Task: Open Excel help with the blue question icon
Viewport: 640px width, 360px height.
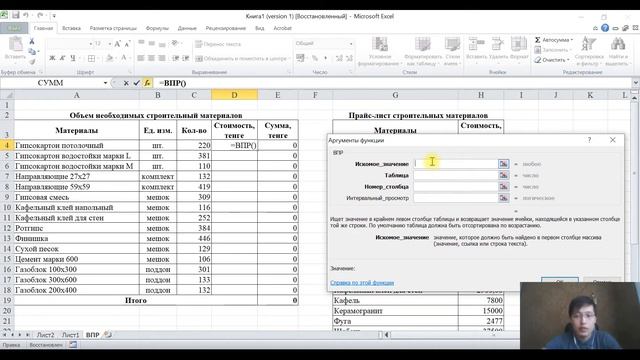Action: [x=605, y=28]
